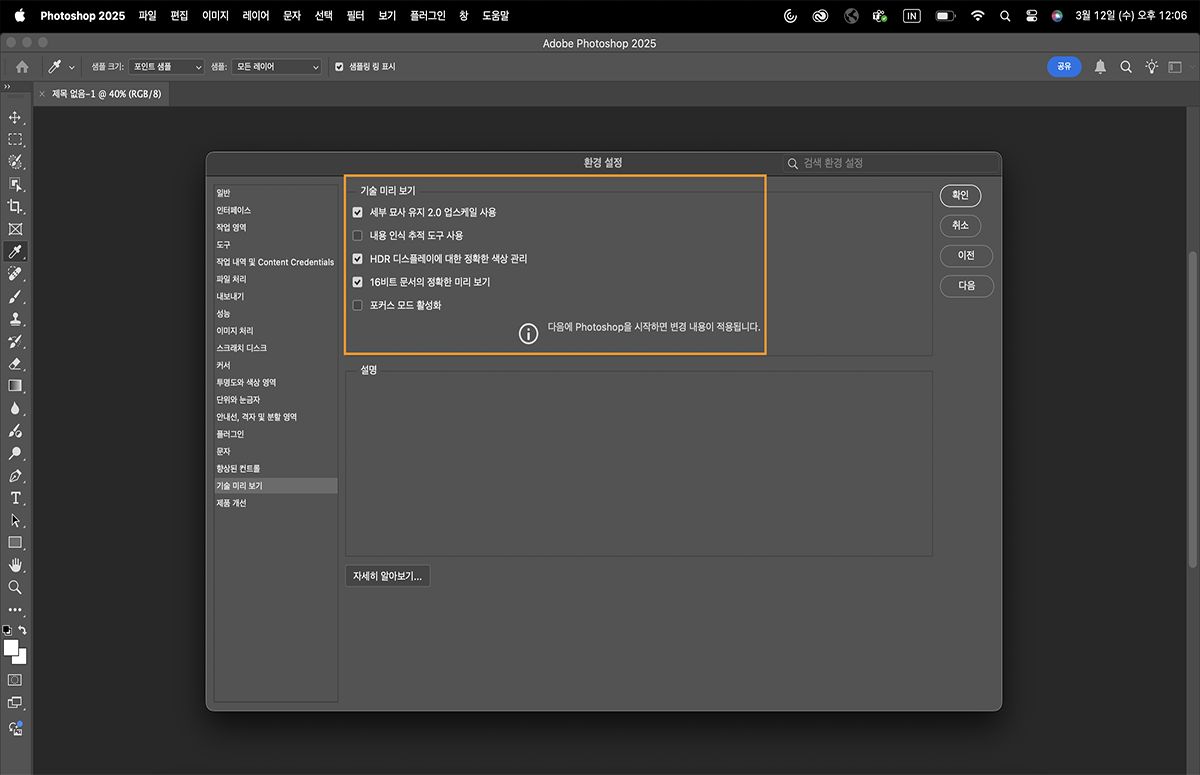This screenshot has width=1200, height=775.
Task: Open the 플러그인 menu
Action: pyautogui.click(x=428, y=16)
